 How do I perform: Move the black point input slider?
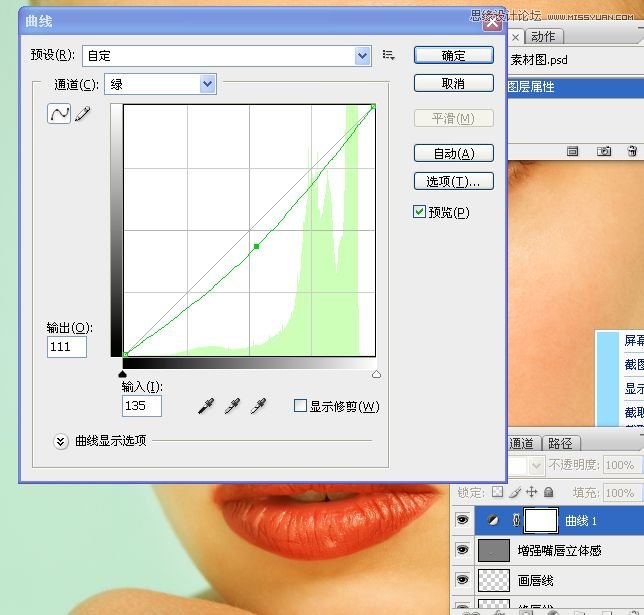[122, 374]
